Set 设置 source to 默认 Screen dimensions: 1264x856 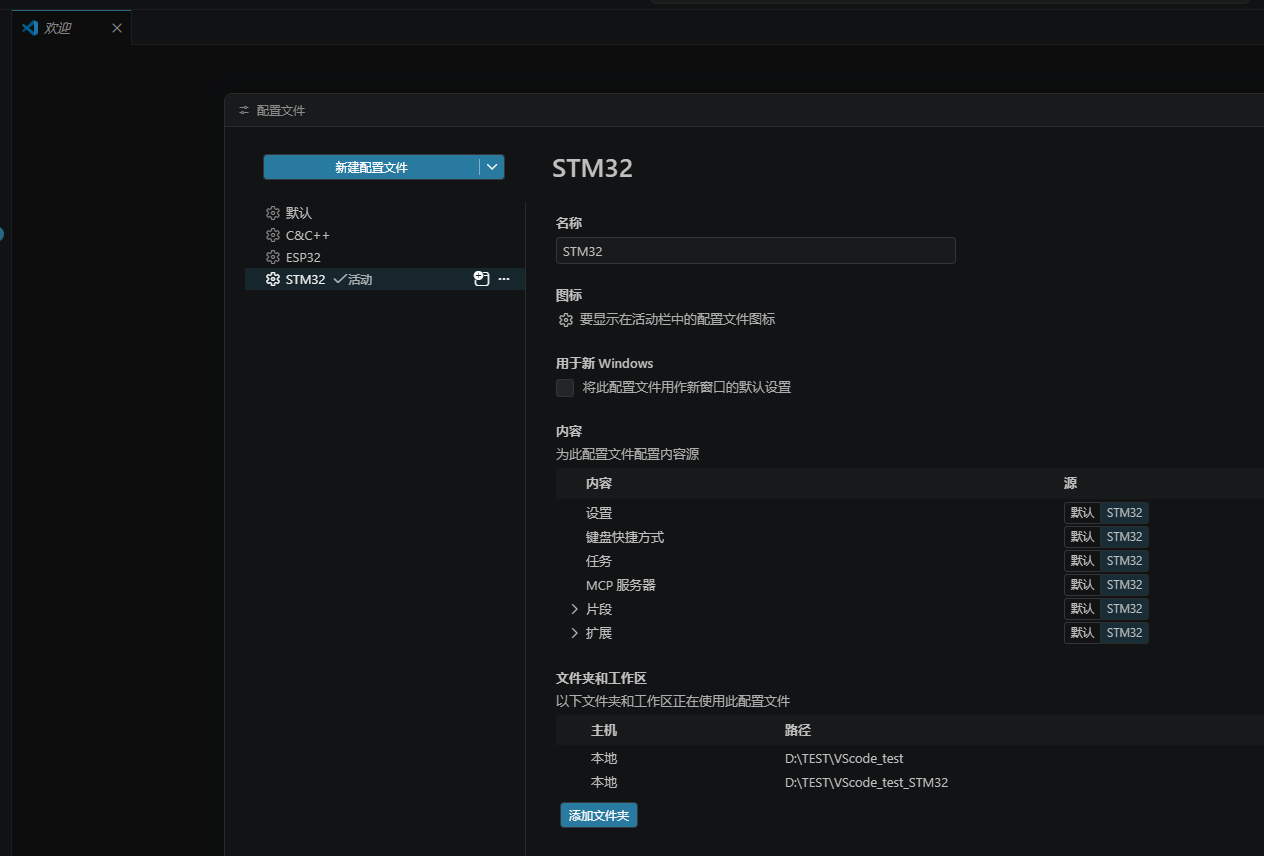[x=1082, y=513]
